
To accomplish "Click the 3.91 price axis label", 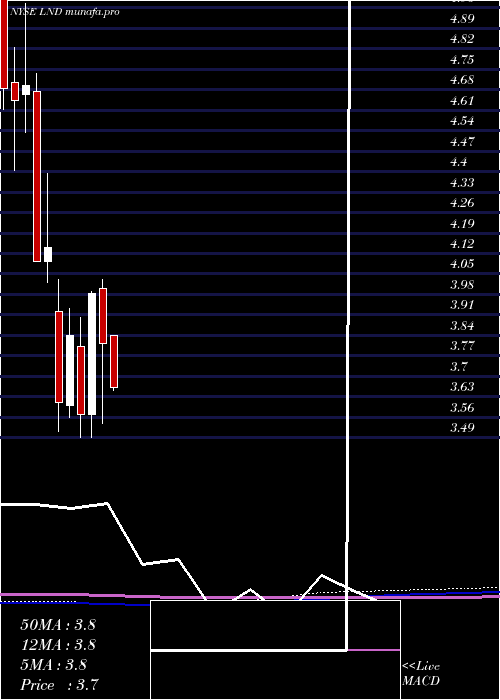I will coord(462,305).
